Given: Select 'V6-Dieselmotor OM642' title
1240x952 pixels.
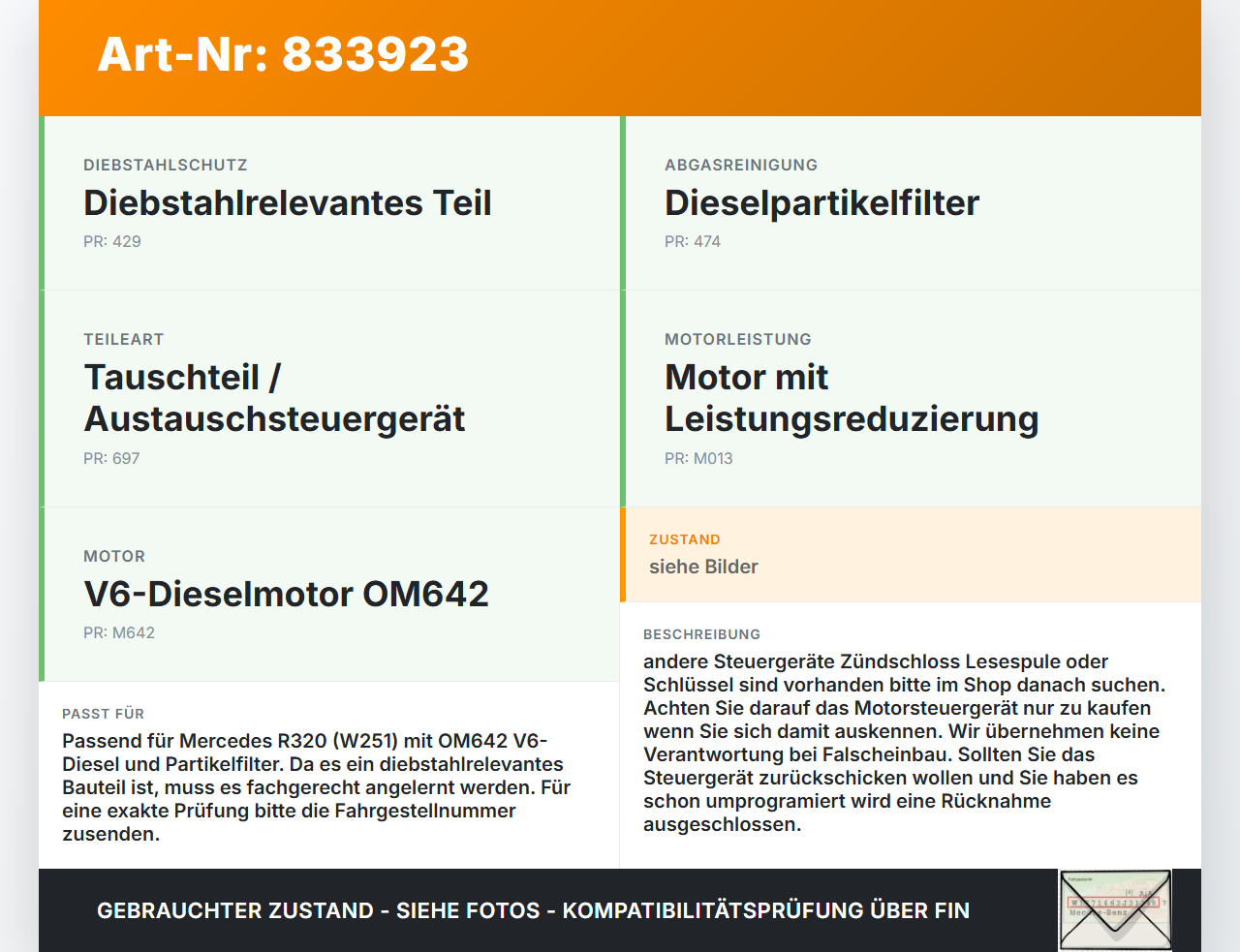Looking at the screenshot, I should tap(286, 594).
